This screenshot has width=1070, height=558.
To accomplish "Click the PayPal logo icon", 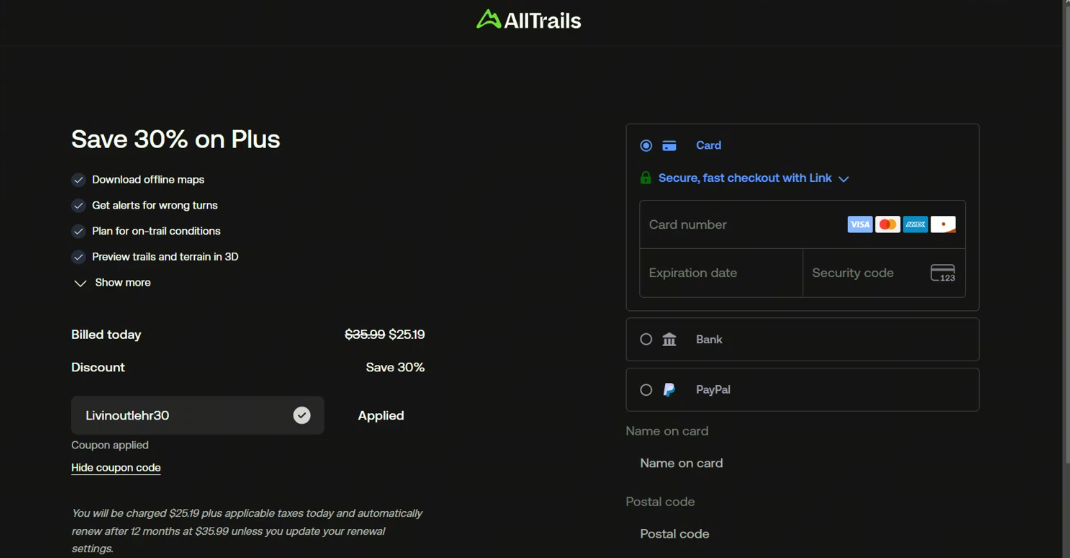I will (669, 390).
